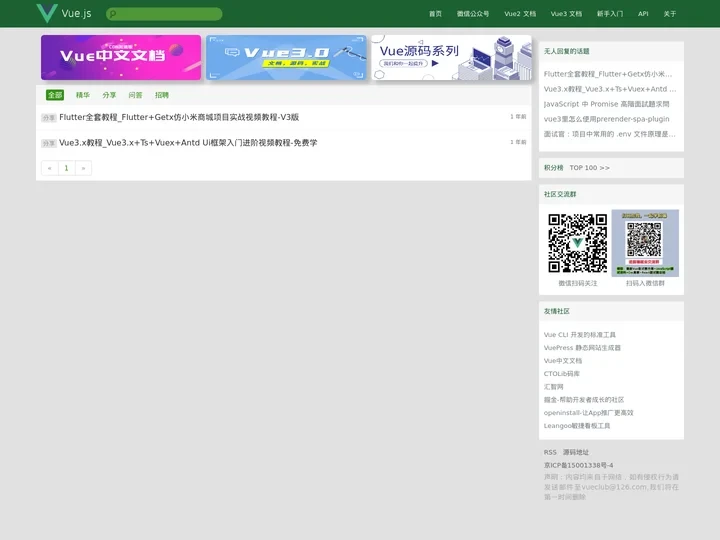Open the Leangoo敏捷看板工具 link
This screenshot has width=720, height=540.
577,426
